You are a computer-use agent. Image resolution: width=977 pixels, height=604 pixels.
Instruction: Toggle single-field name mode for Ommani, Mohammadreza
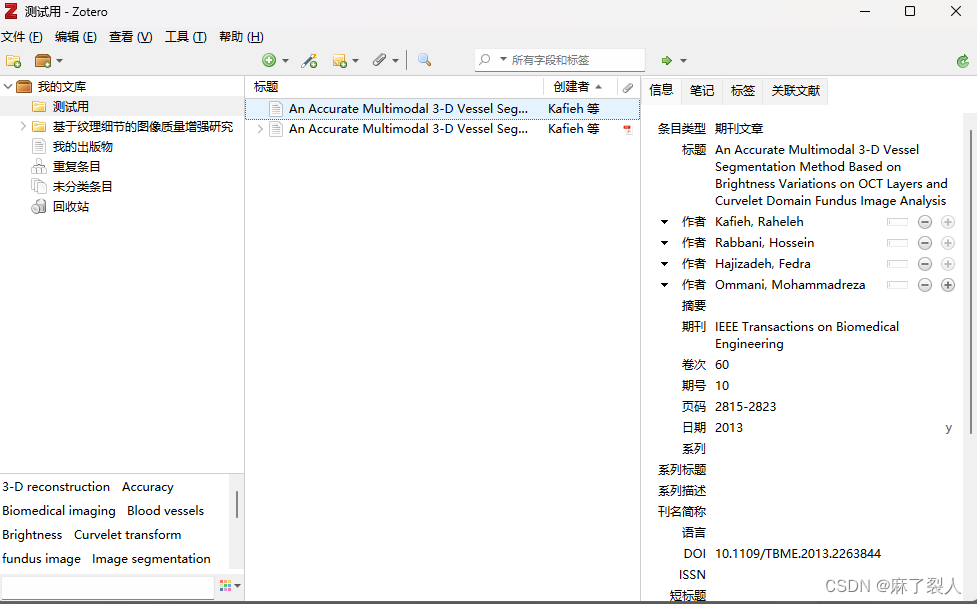pyautogui.click(x=897, y=285)
